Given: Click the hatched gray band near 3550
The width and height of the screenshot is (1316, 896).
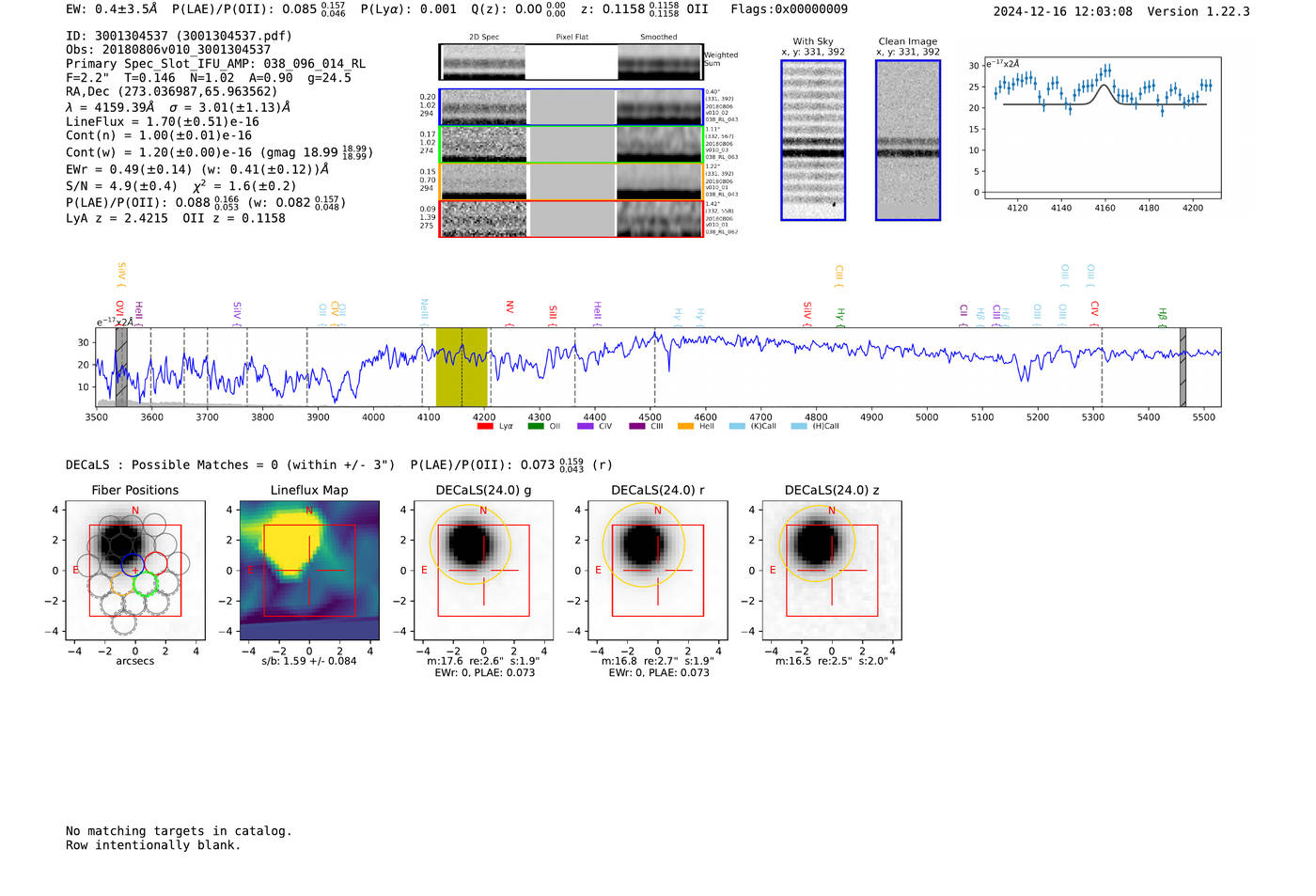Looking at the screenshot, I should tap(121, 367).
